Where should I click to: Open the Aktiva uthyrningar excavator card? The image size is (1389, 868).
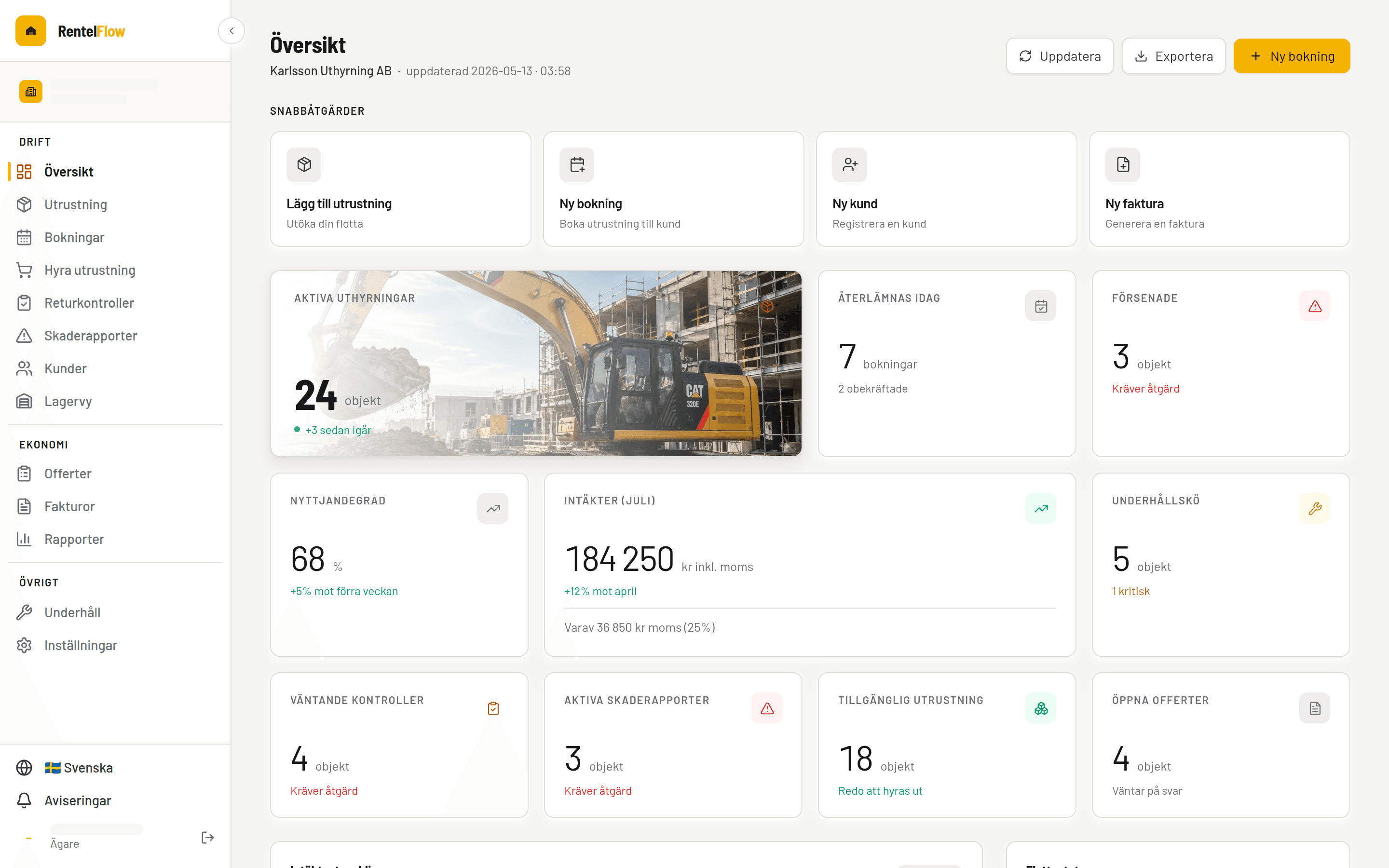[536, 364]
